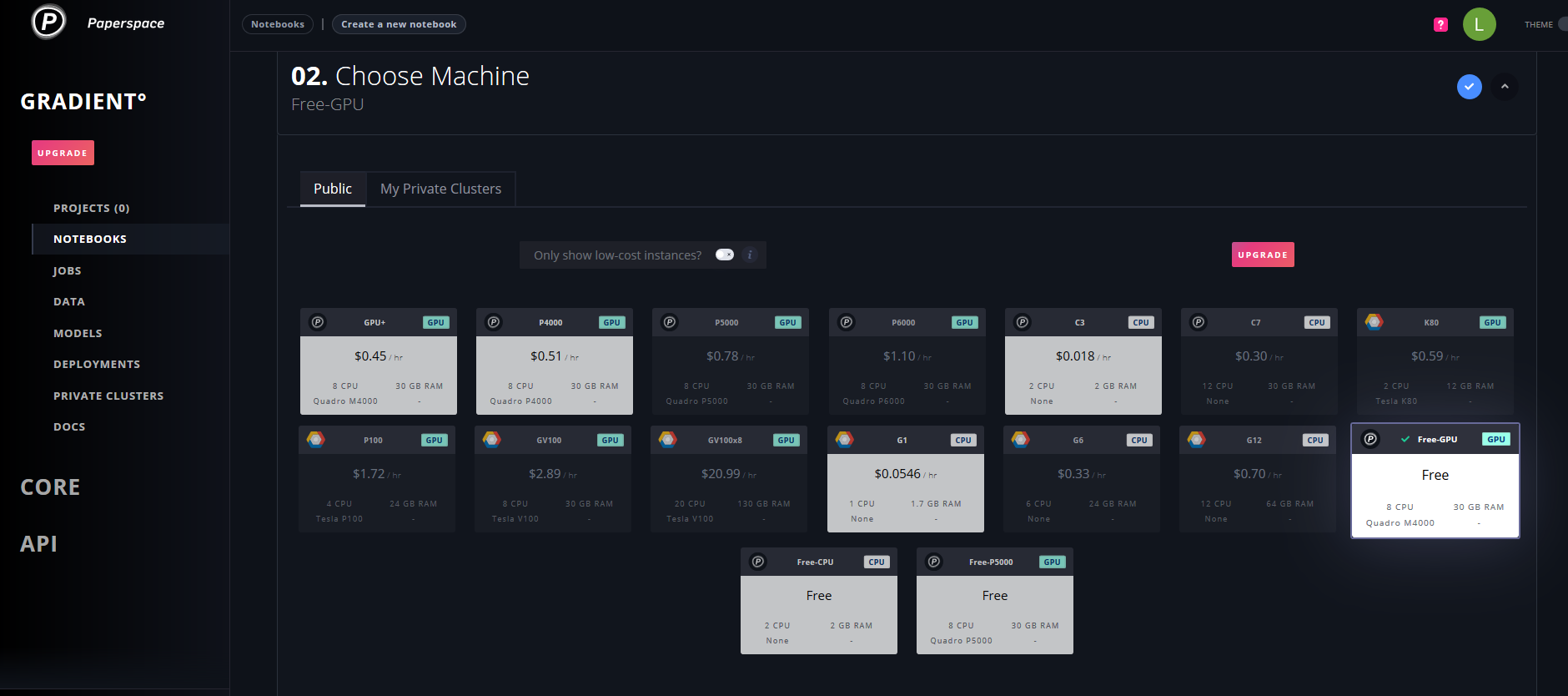Select the GPU+ $0.45/hr price
1568x696 pixels.
coord(379,356)
